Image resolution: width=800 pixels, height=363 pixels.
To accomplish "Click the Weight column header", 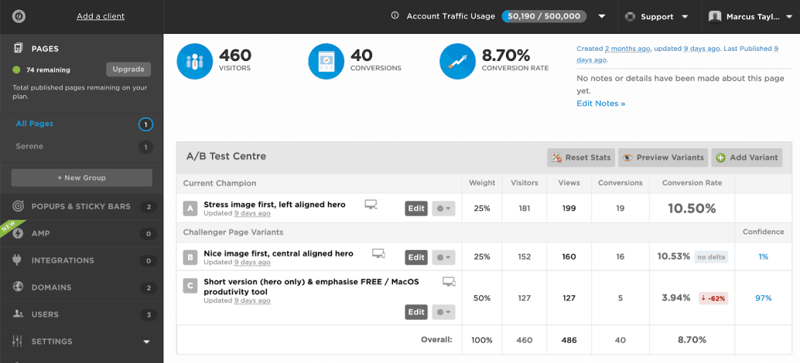I will click(482, 183).
